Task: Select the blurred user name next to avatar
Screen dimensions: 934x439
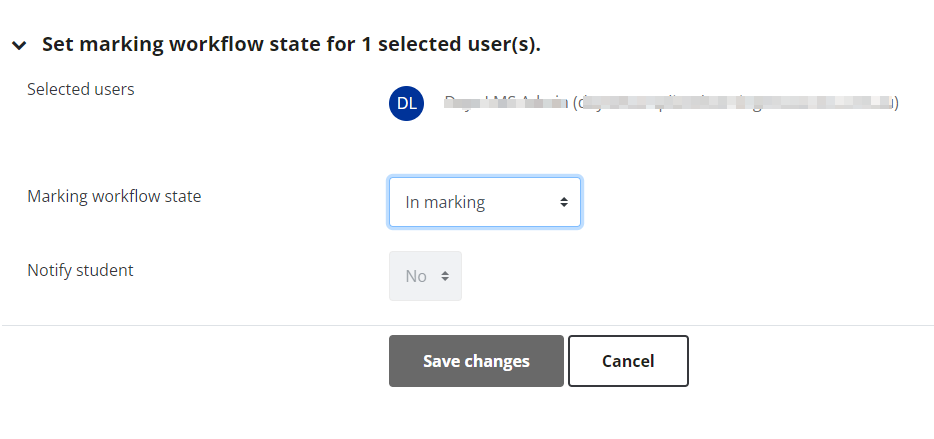Action: (x=506, y=102)
